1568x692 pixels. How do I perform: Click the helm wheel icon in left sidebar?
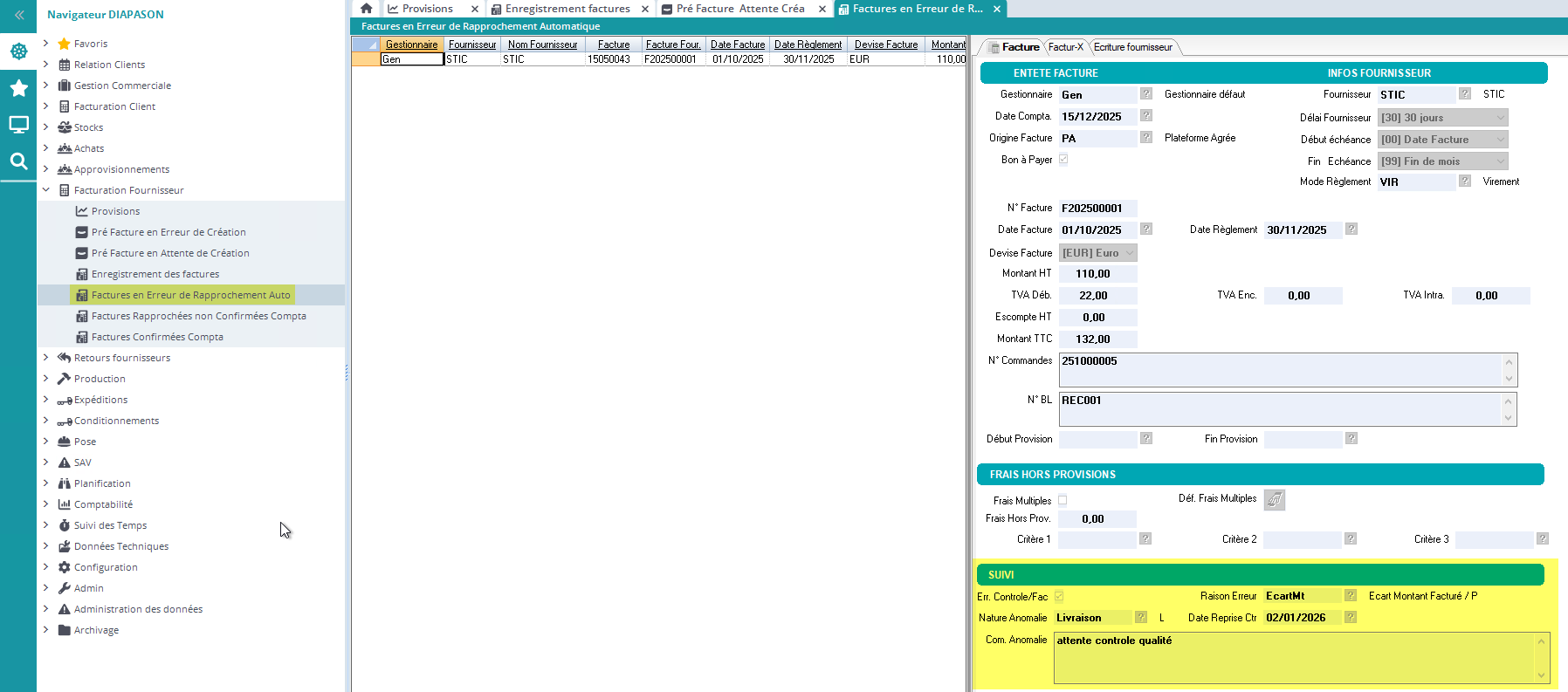[x=18, y=51]
